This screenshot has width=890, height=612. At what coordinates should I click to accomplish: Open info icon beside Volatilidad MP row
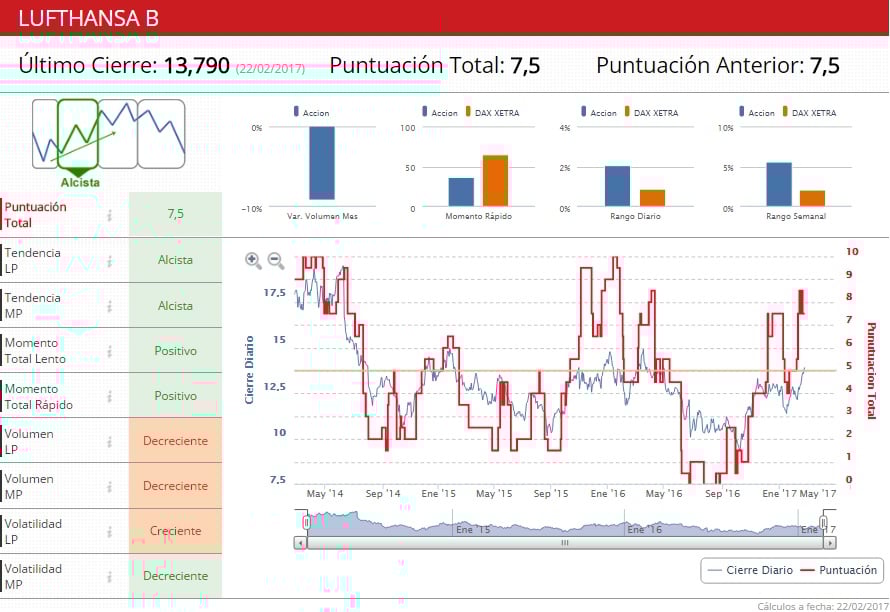coord(110,576)
